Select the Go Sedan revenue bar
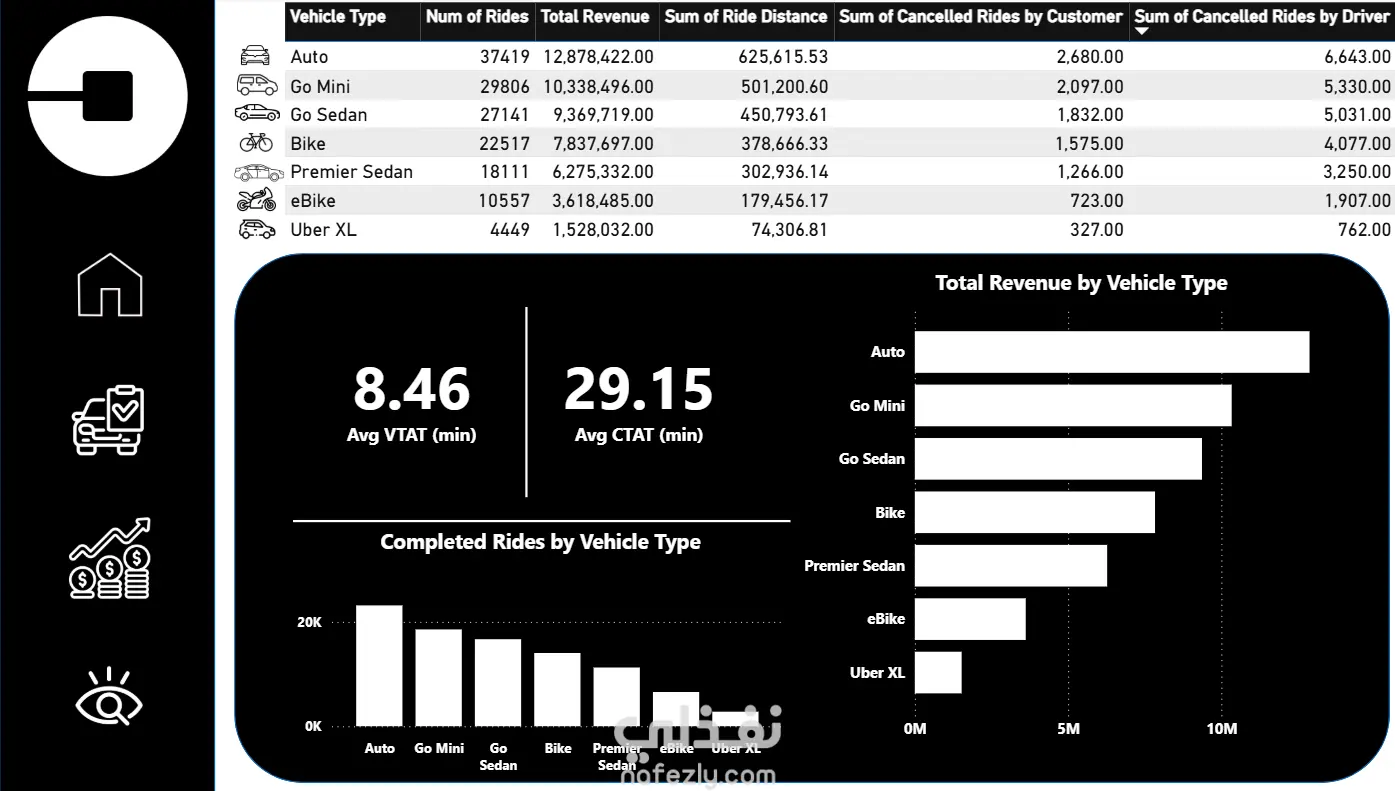This screenshot has height=791, width=1395. pyautogui.click(x=1058, y=459)
